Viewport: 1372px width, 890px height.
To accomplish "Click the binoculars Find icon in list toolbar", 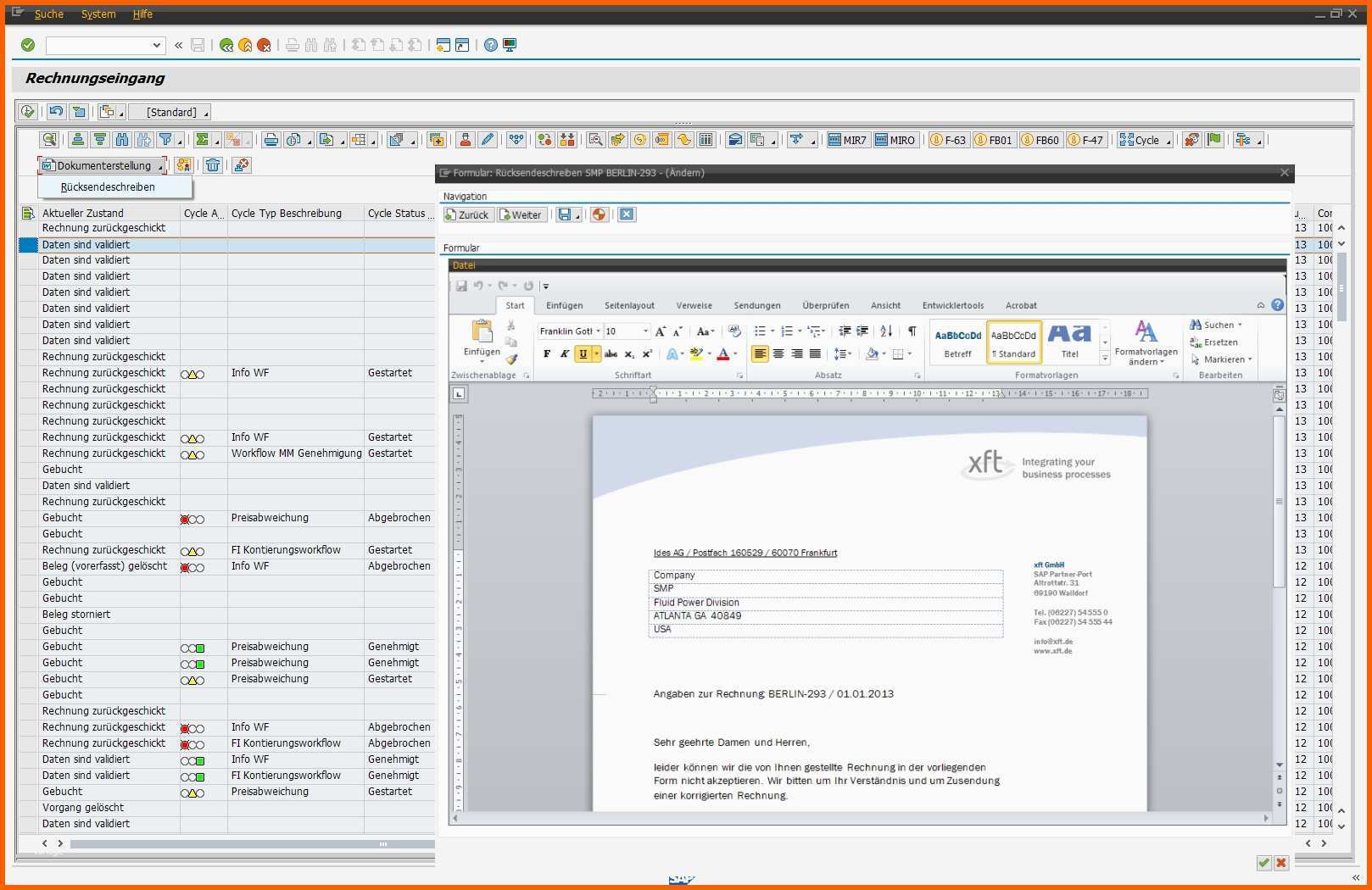I will click(122, 140).
